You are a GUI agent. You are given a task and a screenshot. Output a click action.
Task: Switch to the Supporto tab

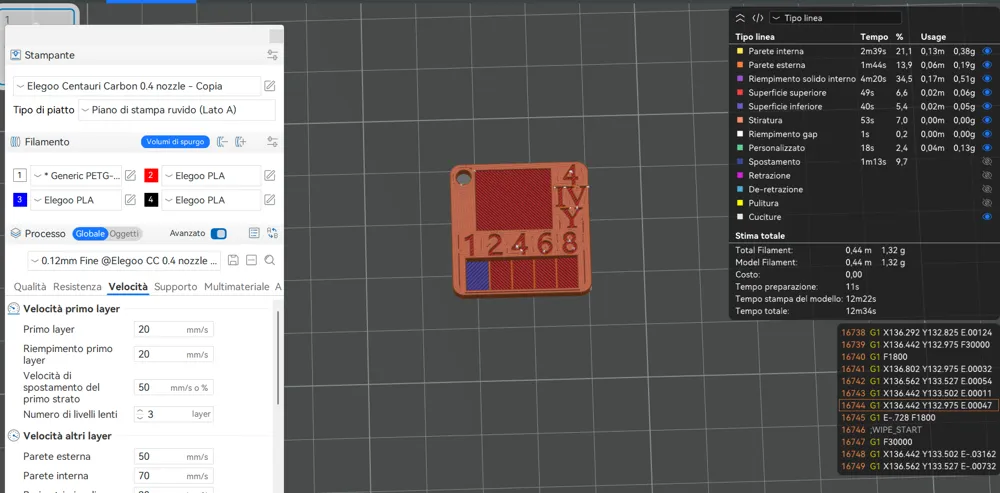[x=175, y=287]
